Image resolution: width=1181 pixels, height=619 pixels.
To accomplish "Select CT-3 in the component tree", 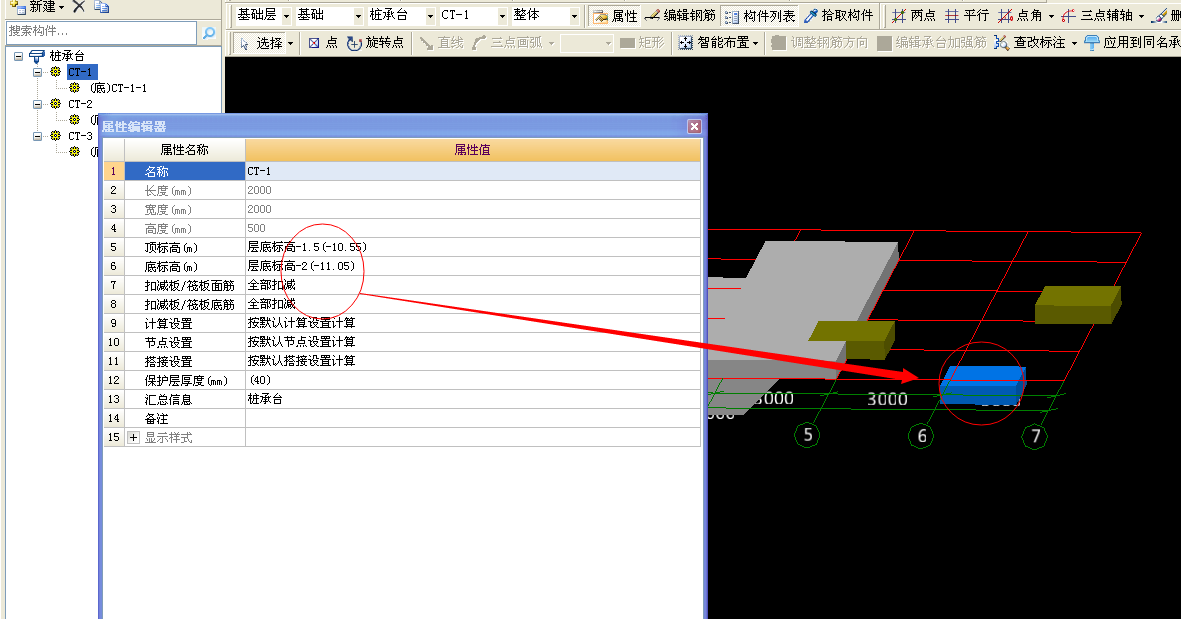I will tap(81, 136).
